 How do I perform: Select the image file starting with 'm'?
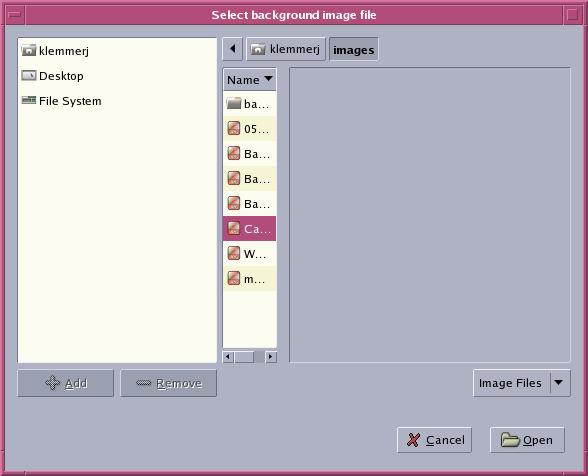(250, 279)
